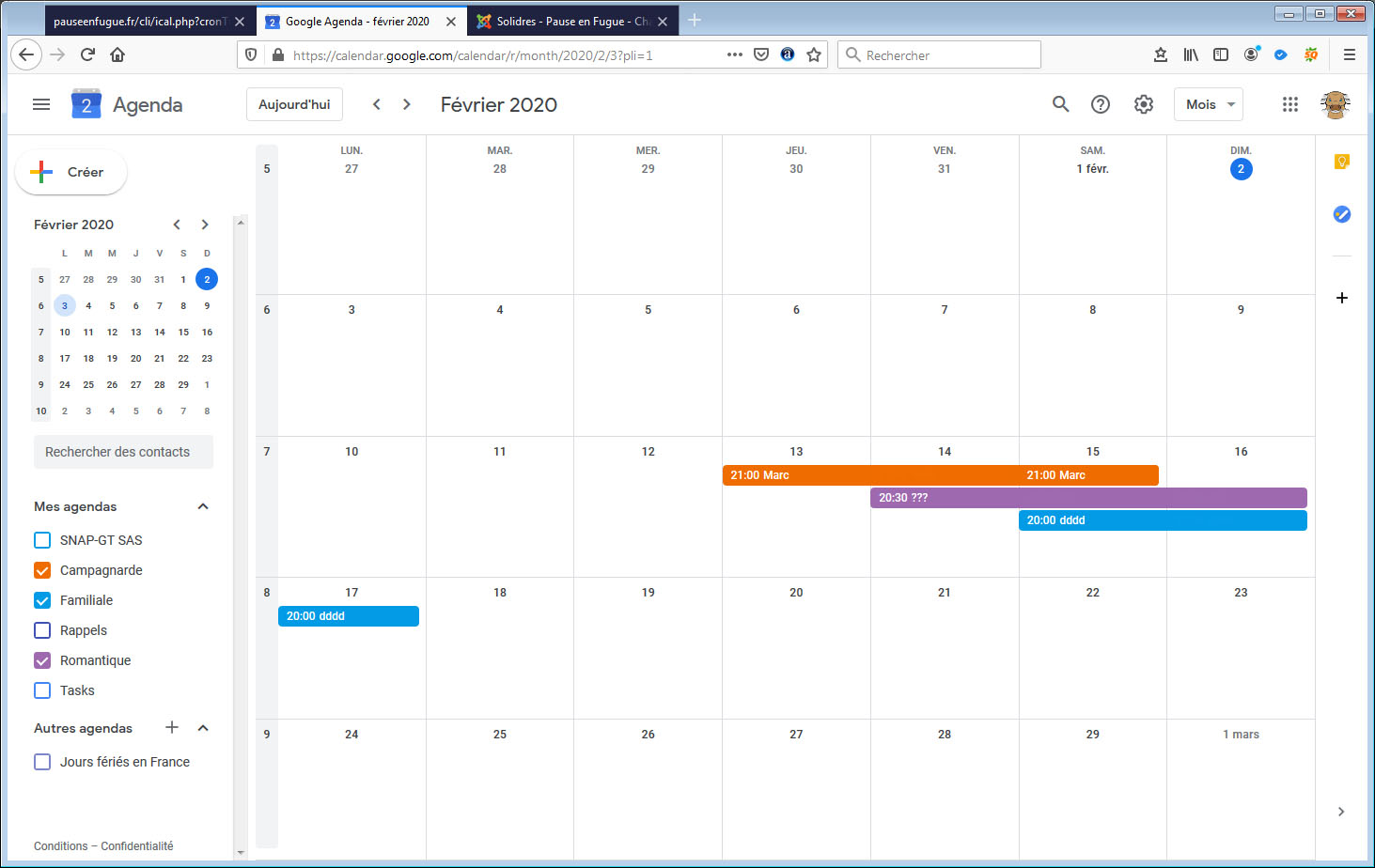Open the Mois view dropdown
The height and width of the screenshot is (868, 1375).
coord(1208,104)
